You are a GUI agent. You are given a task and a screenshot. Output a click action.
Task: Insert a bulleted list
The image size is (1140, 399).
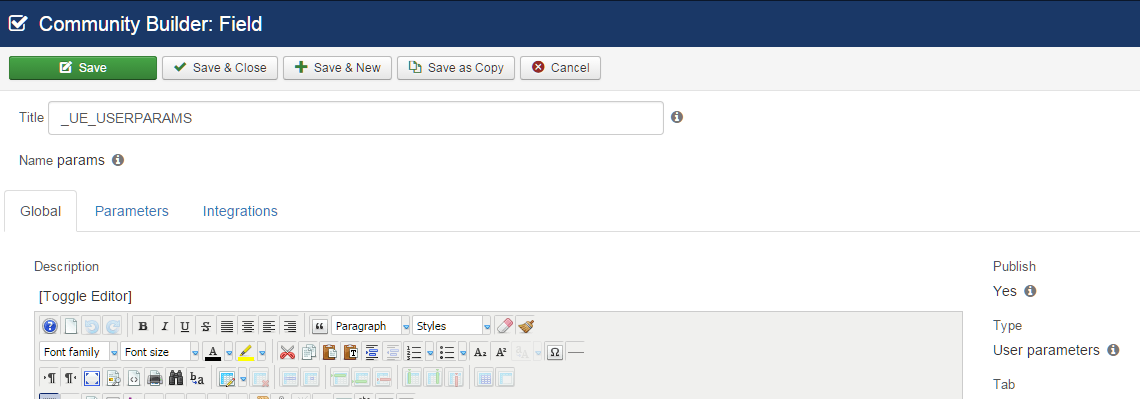click(x=446, y=352)
